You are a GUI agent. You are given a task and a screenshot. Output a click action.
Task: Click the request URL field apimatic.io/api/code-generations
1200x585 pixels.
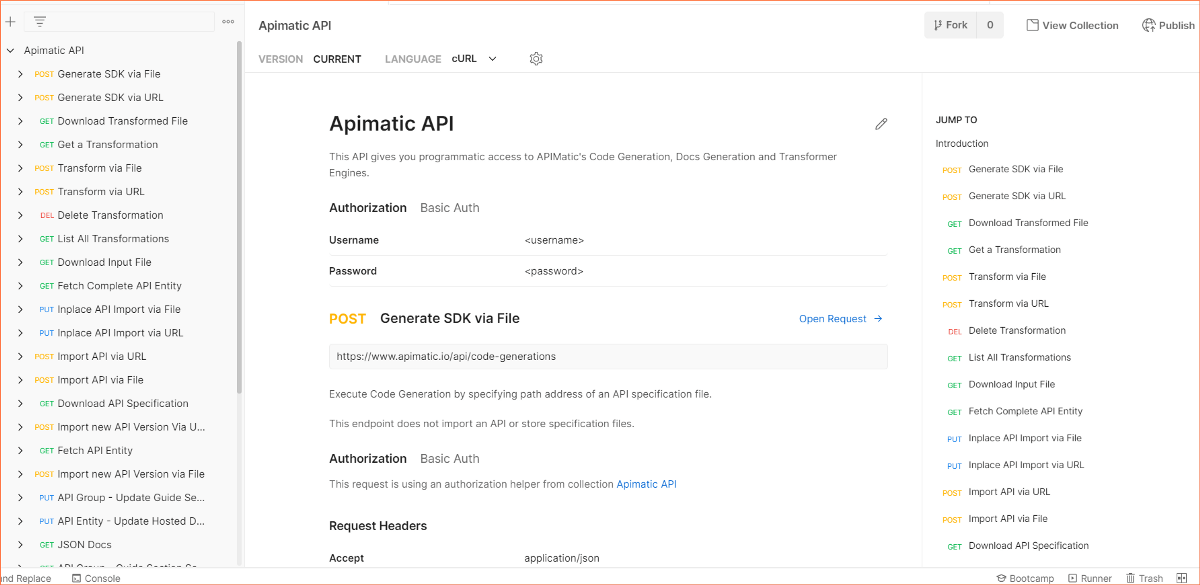608,356
